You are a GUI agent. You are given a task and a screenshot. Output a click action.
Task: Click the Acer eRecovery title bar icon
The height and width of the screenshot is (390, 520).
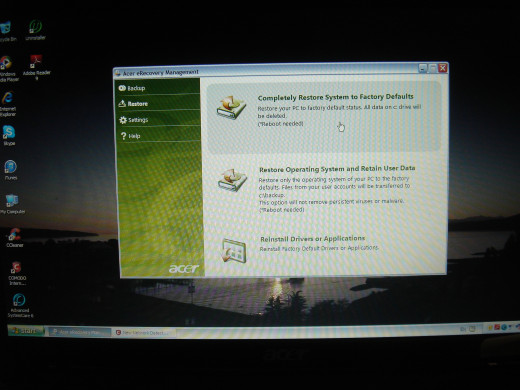pyautogui.click(x=117, y=73)
